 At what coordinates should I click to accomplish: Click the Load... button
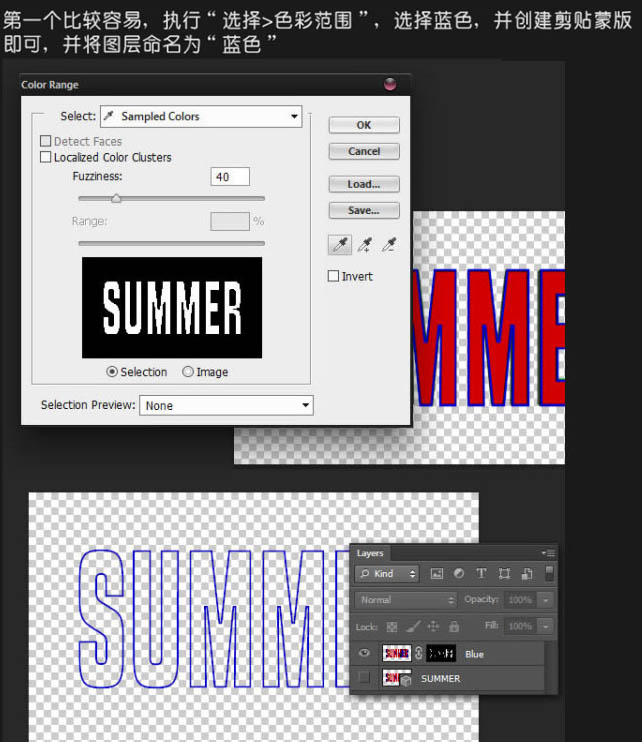364,184
